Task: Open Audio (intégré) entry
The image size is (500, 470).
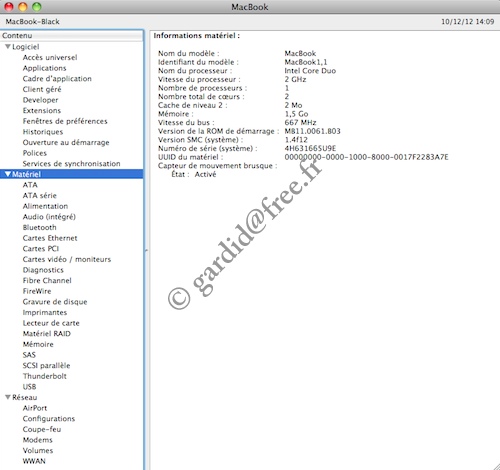Action: point(49,217)
